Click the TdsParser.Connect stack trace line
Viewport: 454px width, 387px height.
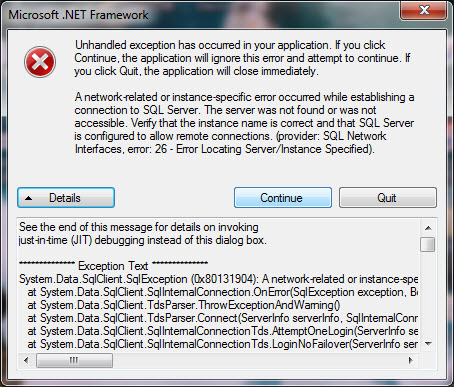point(222,318)
